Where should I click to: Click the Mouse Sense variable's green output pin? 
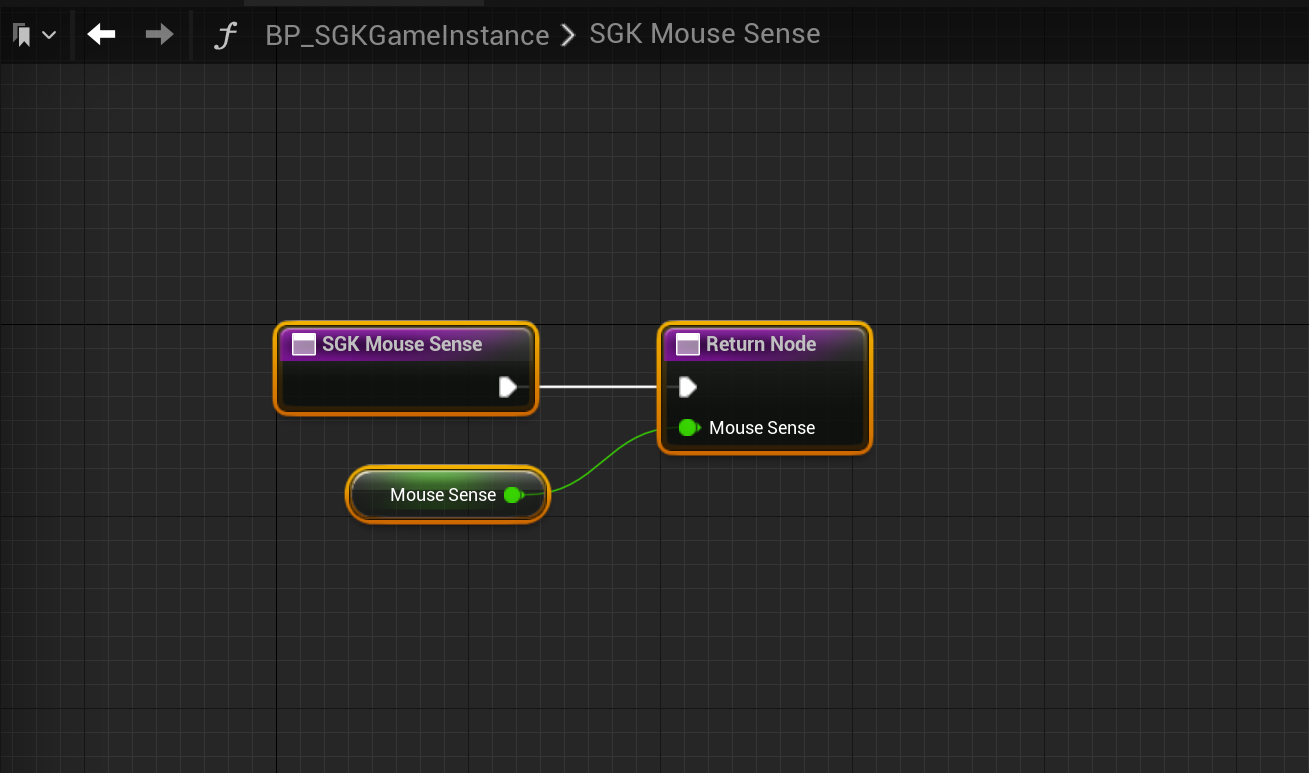[x=513, y=495]
